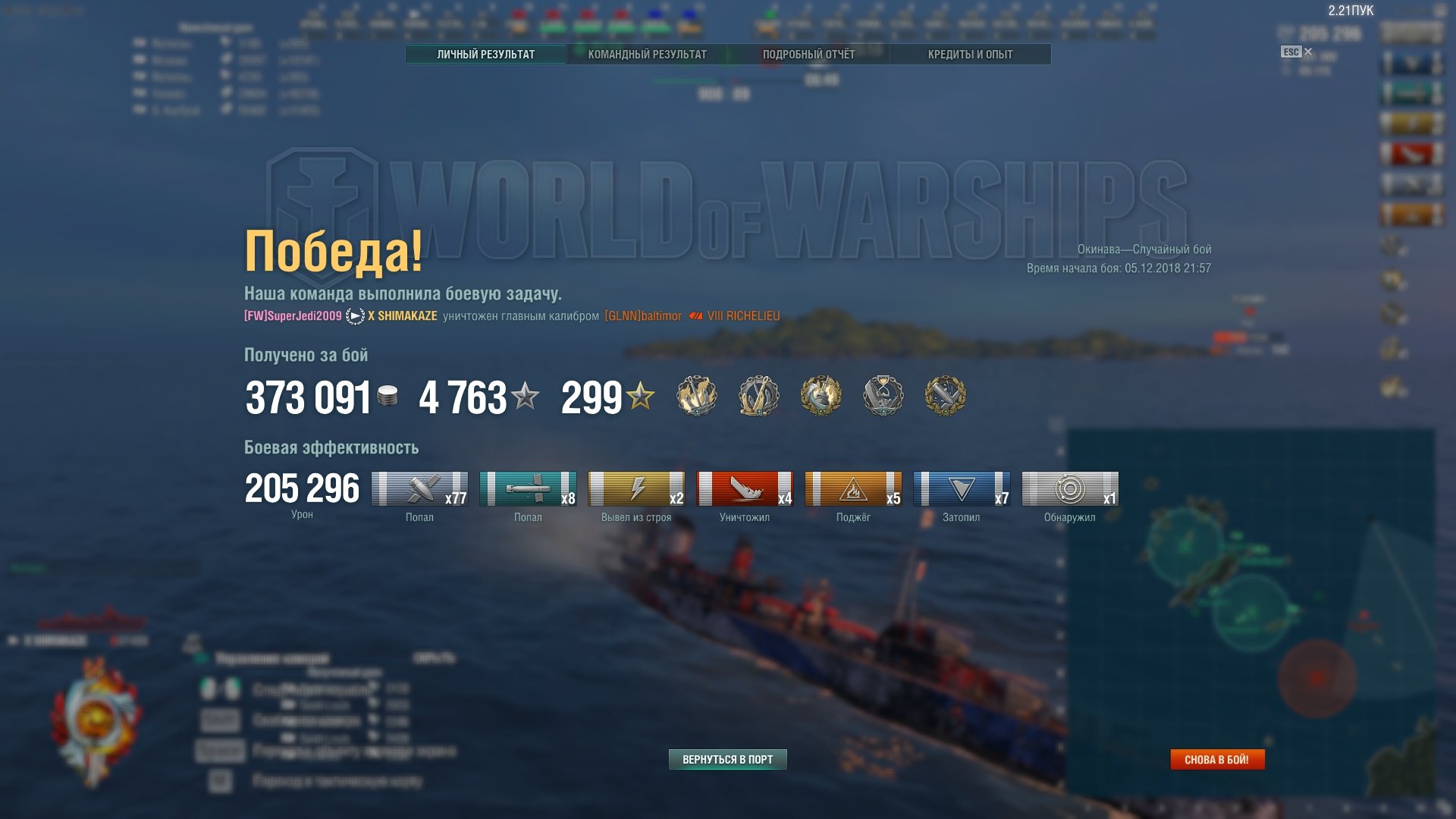Click the last achievement medal icon
Image resolution: width=1456 pixels, height=819 pixels.
pos(945,395)
